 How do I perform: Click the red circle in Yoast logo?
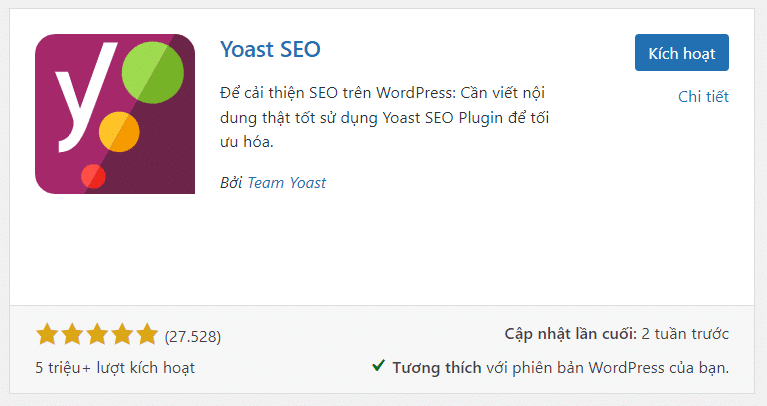93,175
